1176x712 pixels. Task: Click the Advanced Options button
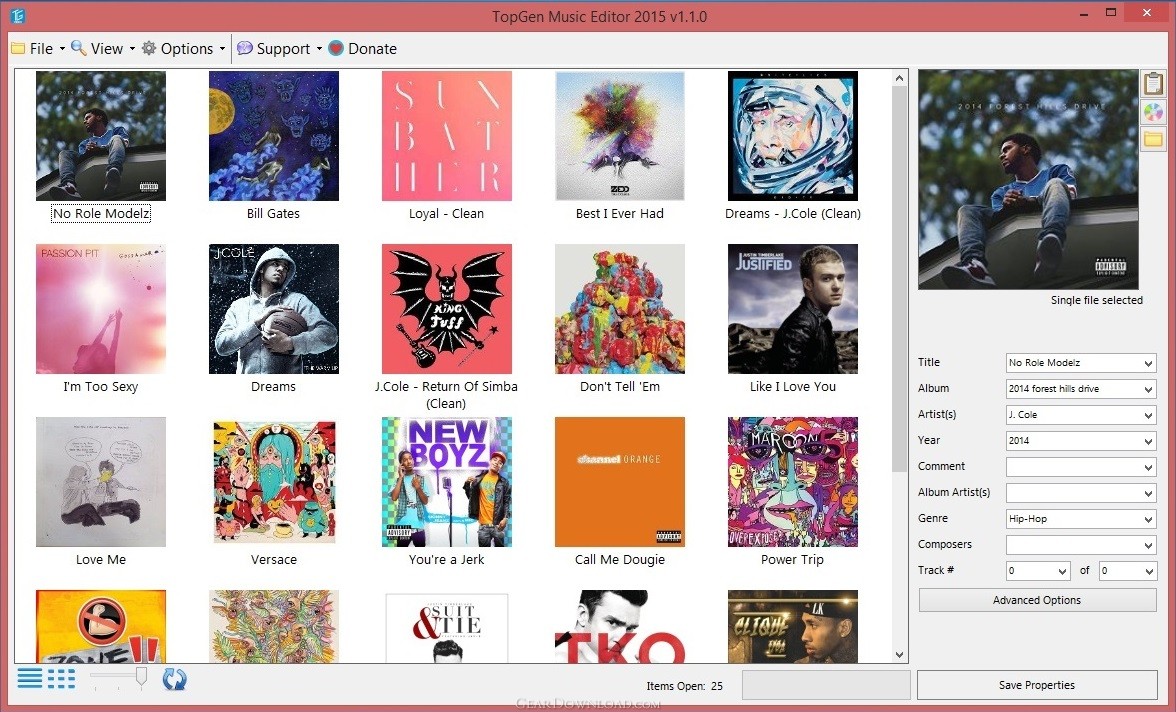click(1037, 600)
